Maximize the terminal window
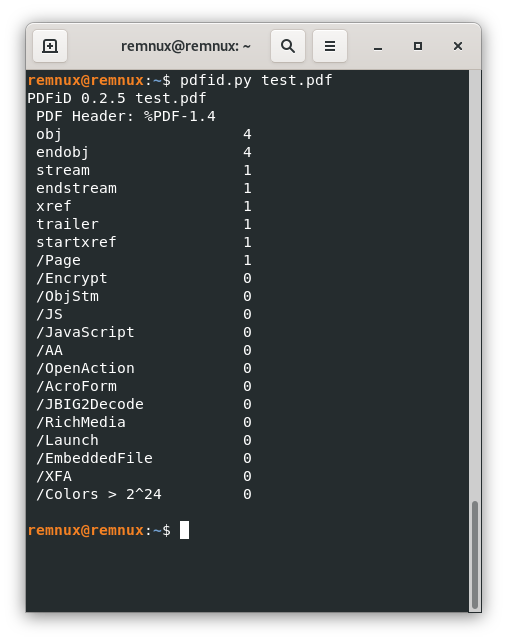The image size is (507, 641). point(418,46)
